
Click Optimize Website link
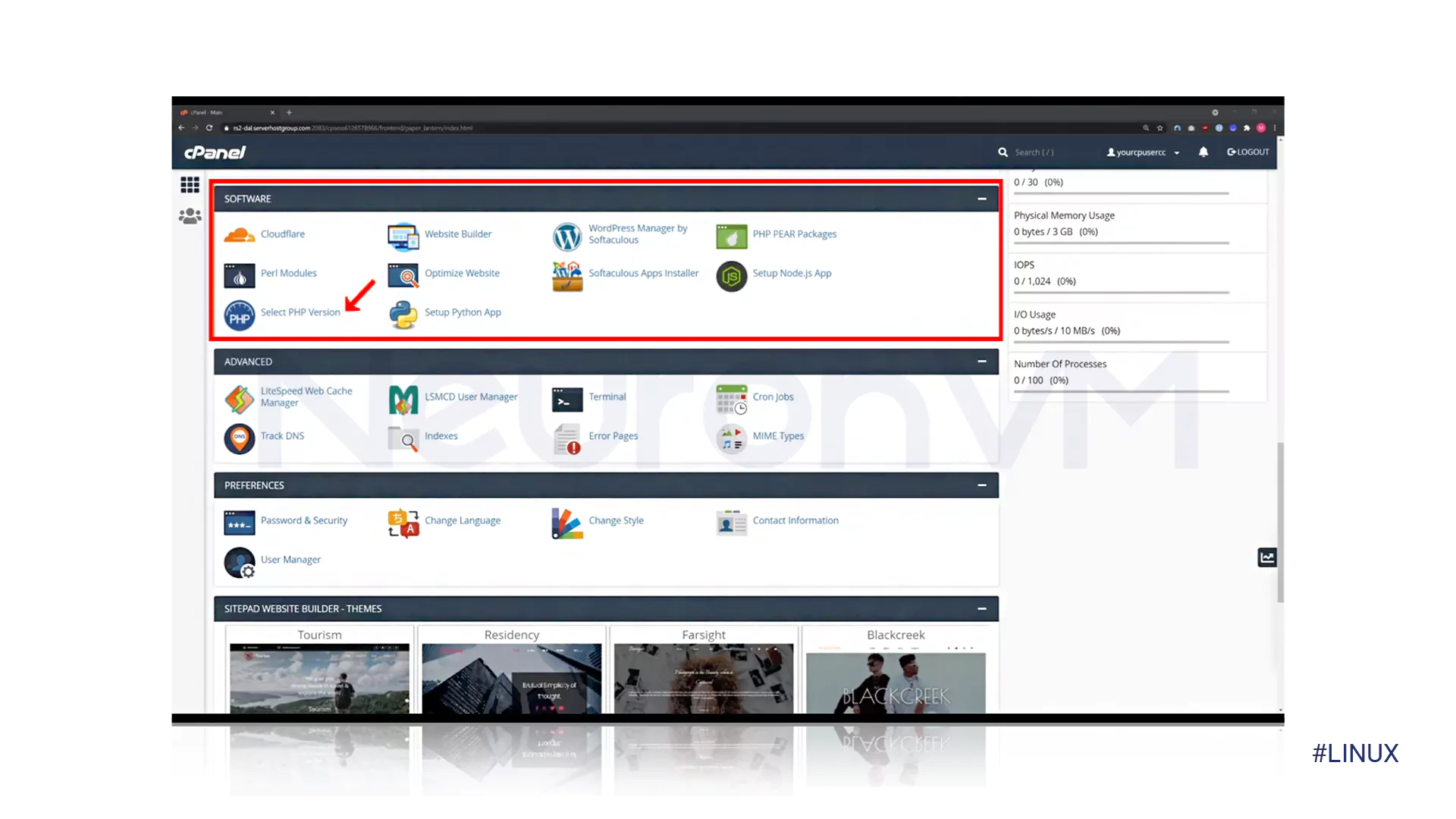coord(461,272)
